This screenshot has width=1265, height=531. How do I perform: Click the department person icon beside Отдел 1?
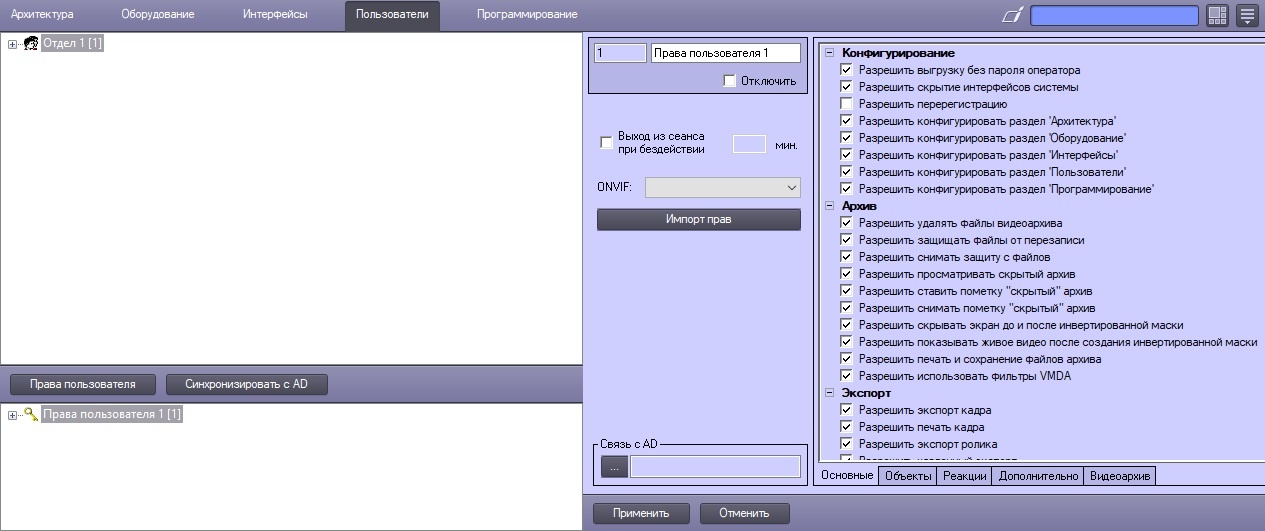click(30, 43)
